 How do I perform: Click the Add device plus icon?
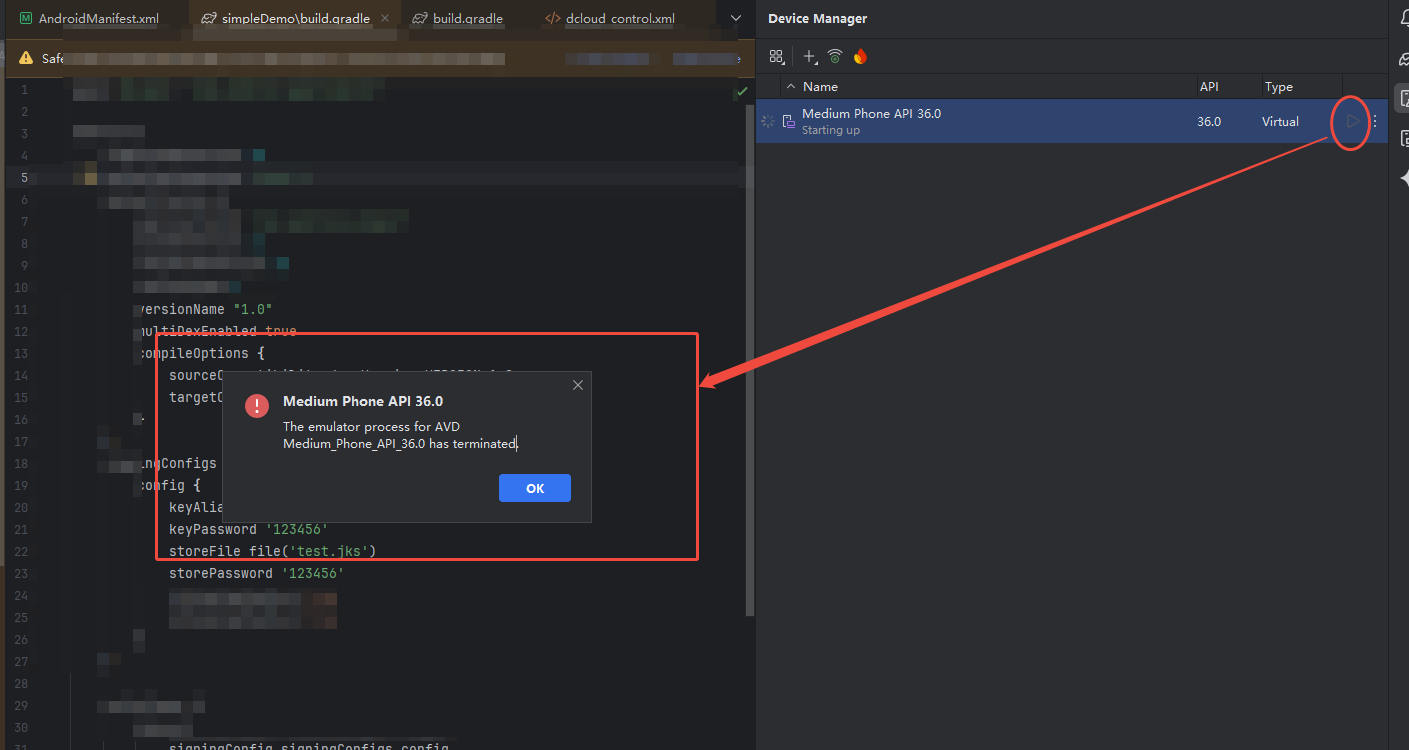click(810, 57)
